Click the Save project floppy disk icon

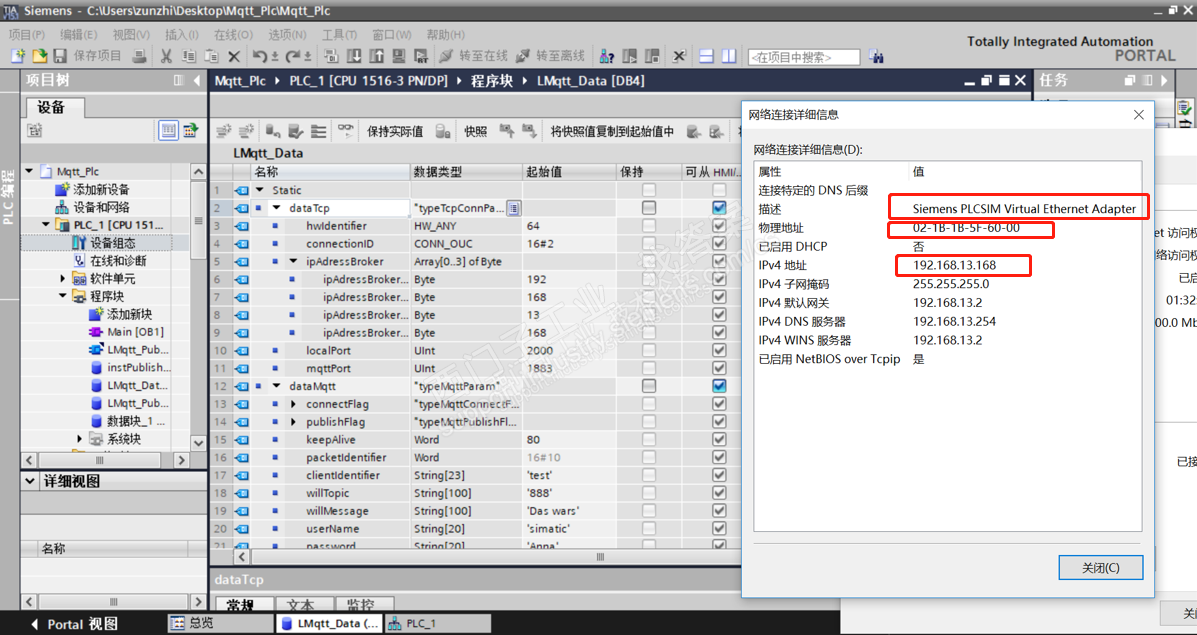pos(60,56)
